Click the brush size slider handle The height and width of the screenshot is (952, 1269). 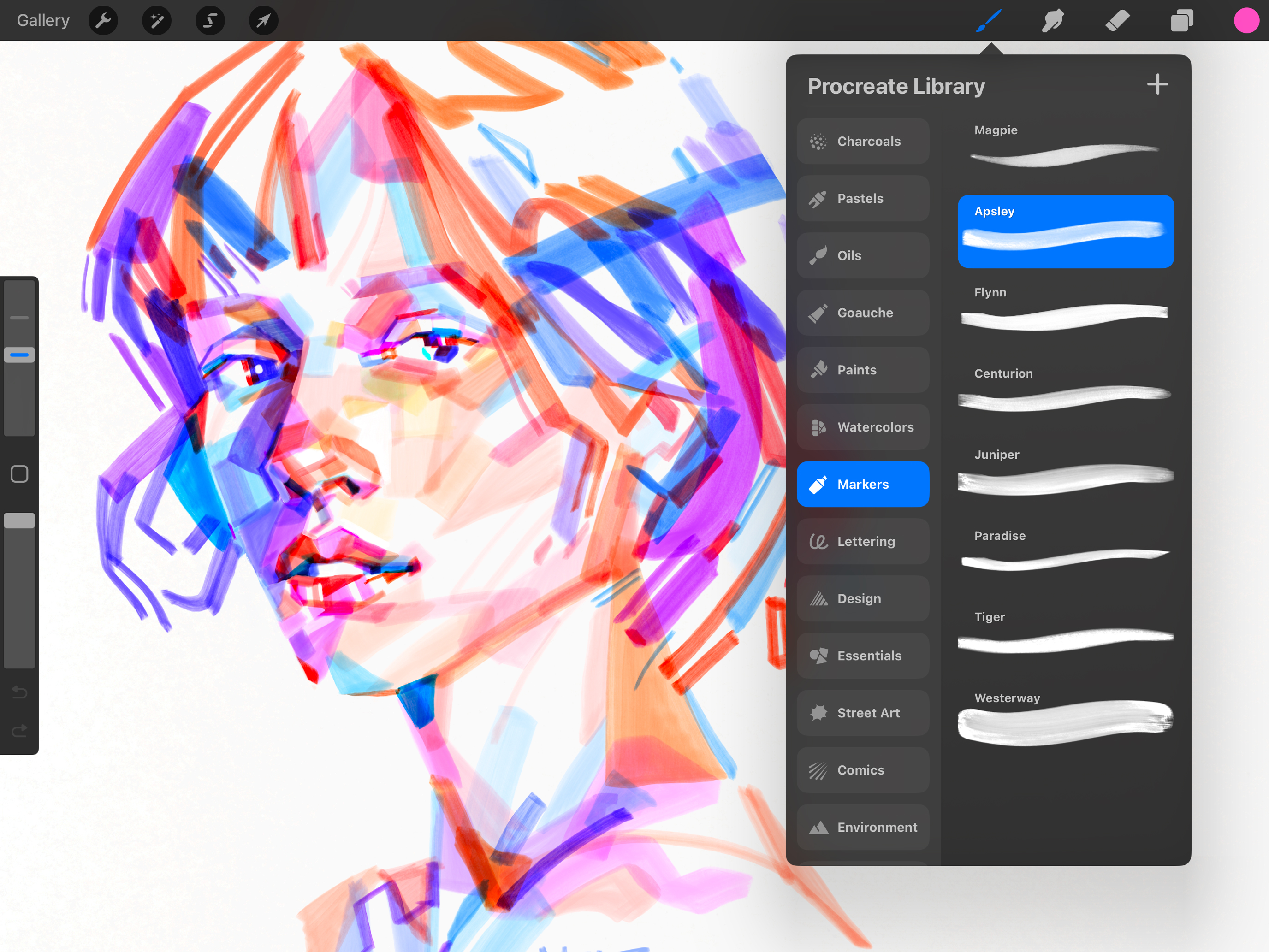click(x=19, y=355)
